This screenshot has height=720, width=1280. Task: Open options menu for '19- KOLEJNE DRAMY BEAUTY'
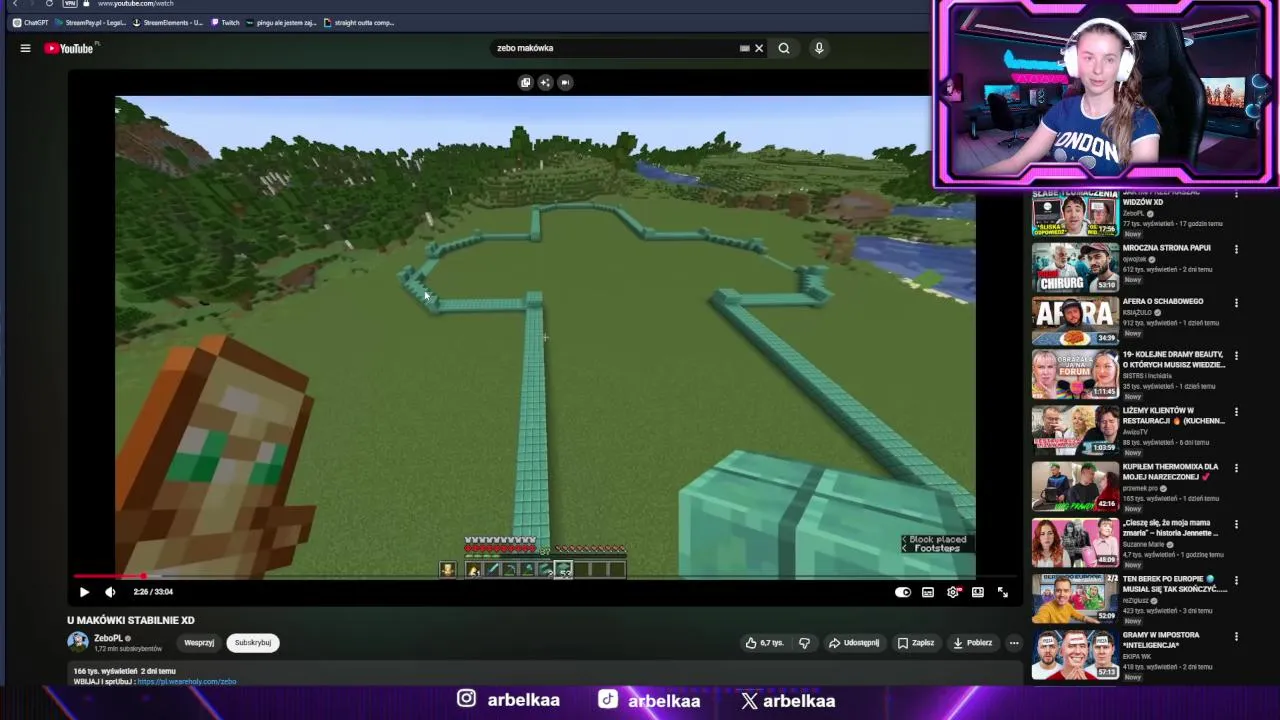(1236, 356)
